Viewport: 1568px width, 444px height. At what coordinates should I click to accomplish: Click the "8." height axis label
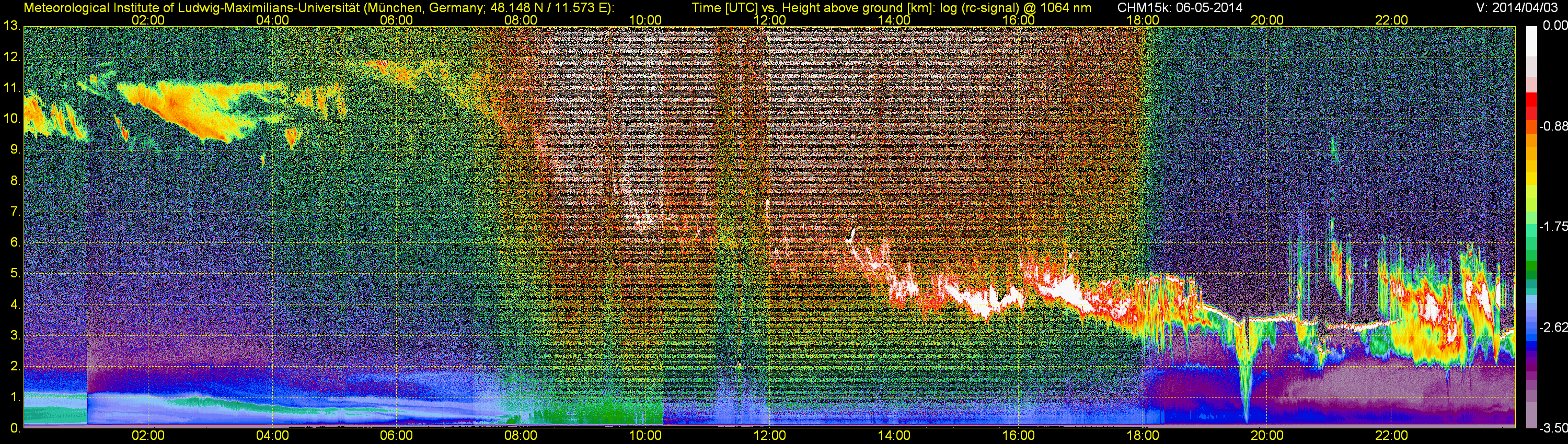[x=15, y=181]
